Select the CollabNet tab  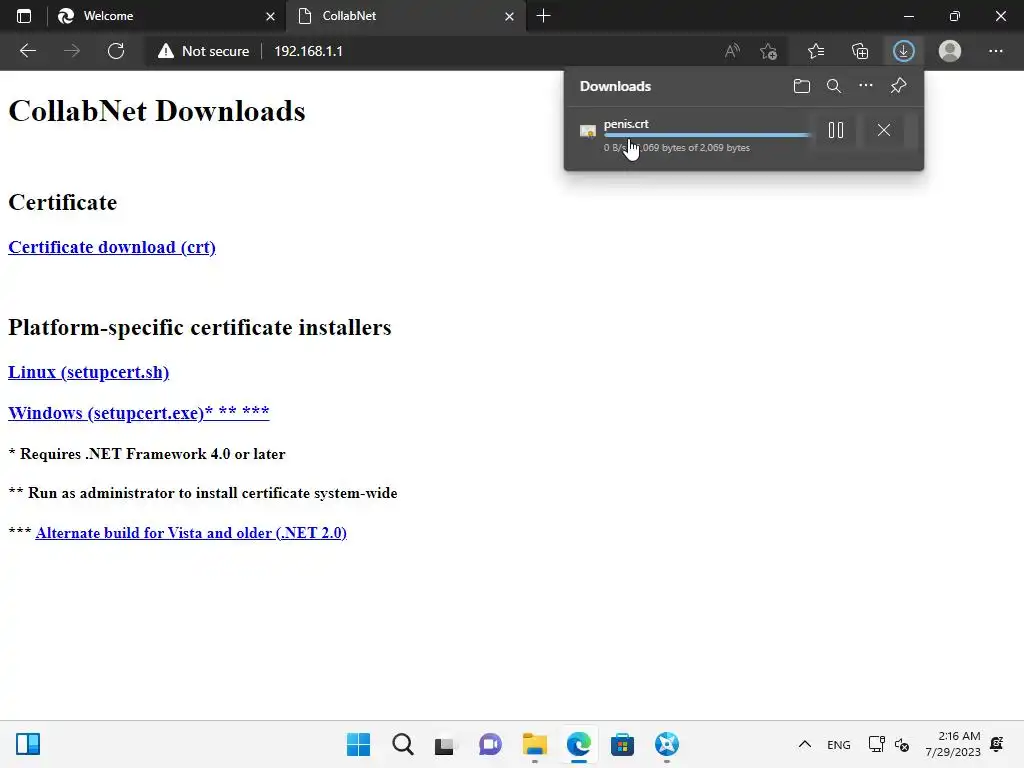(404, 16)
